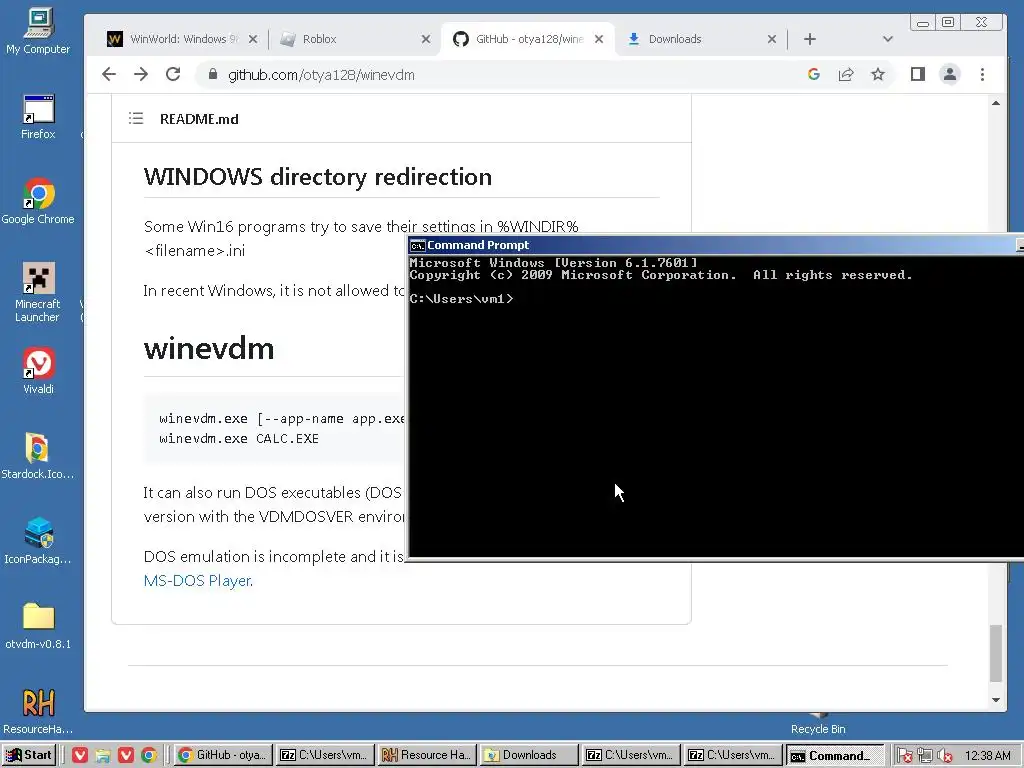This screenshot has height=768, width=1024.
Task: Launch Firefox from desktop shortcut
Action: (38, 118)
